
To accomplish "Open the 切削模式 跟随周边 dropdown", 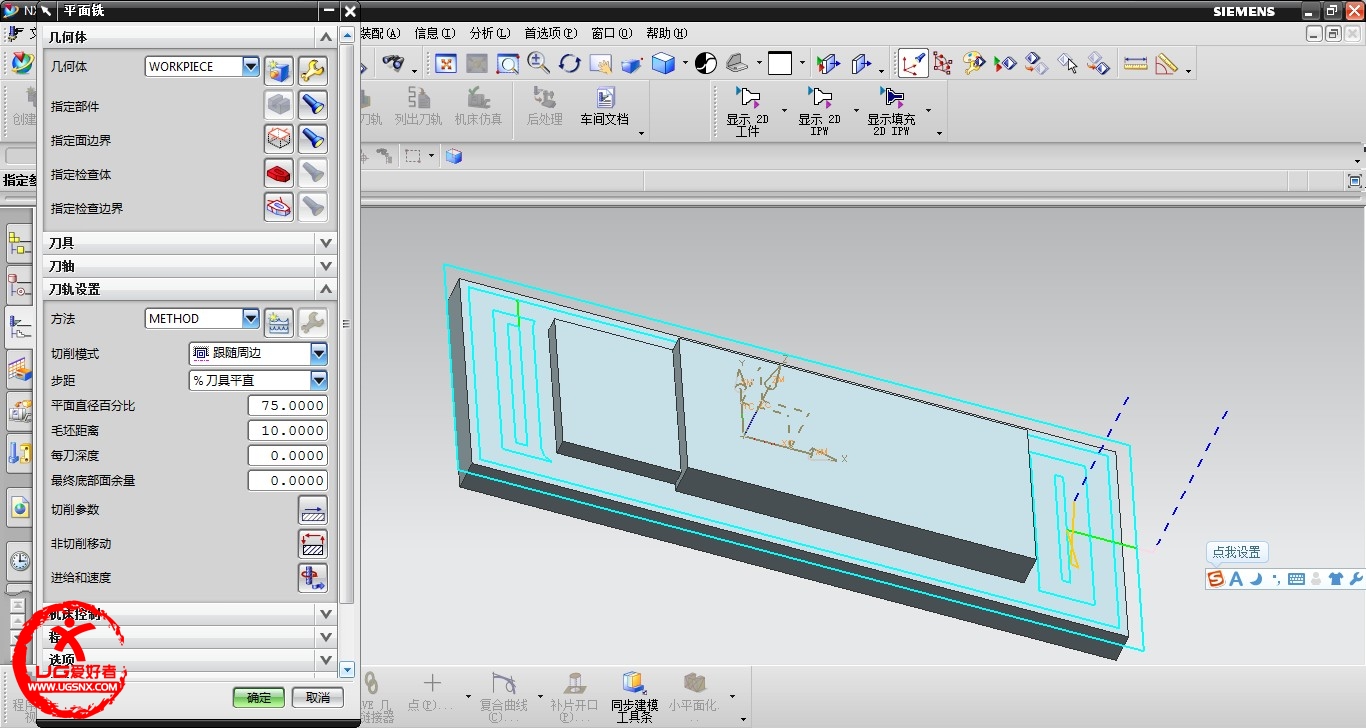I will pyautogui.click(x=319, y=354).
